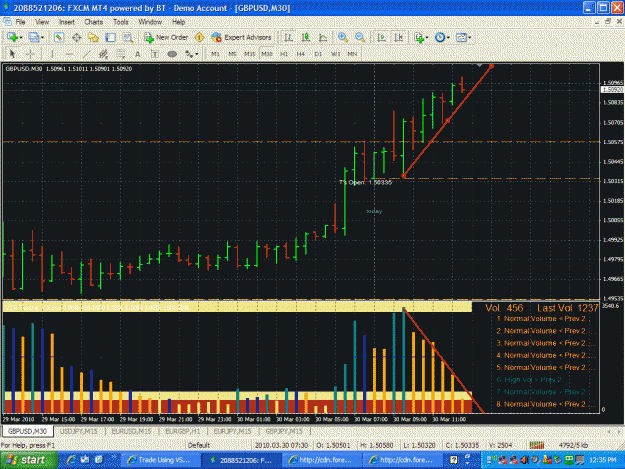Viewport: 625px width, 469px height.
Task: Toggle the Terminal panel icon
Action: click(x=110, y=37)
